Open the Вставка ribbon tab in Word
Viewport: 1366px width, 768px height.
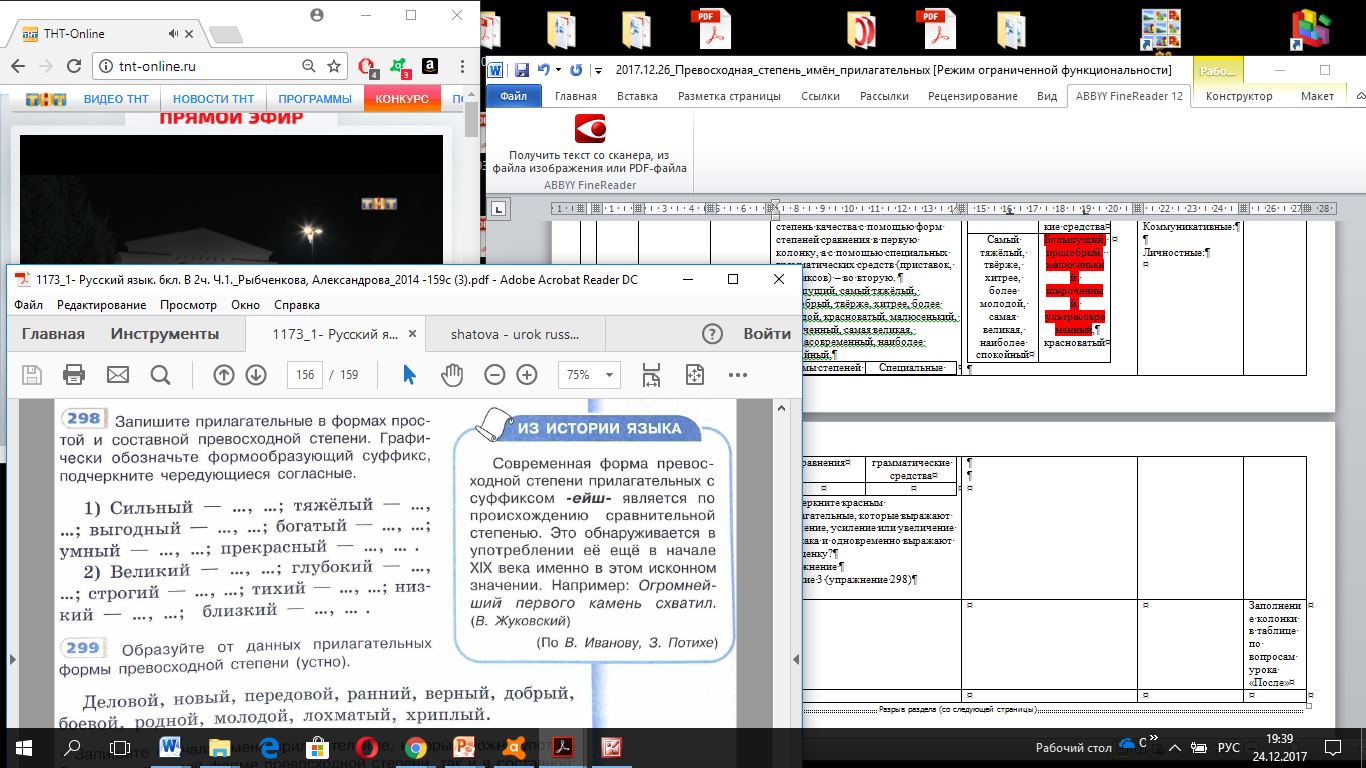(x=637, y=96)
